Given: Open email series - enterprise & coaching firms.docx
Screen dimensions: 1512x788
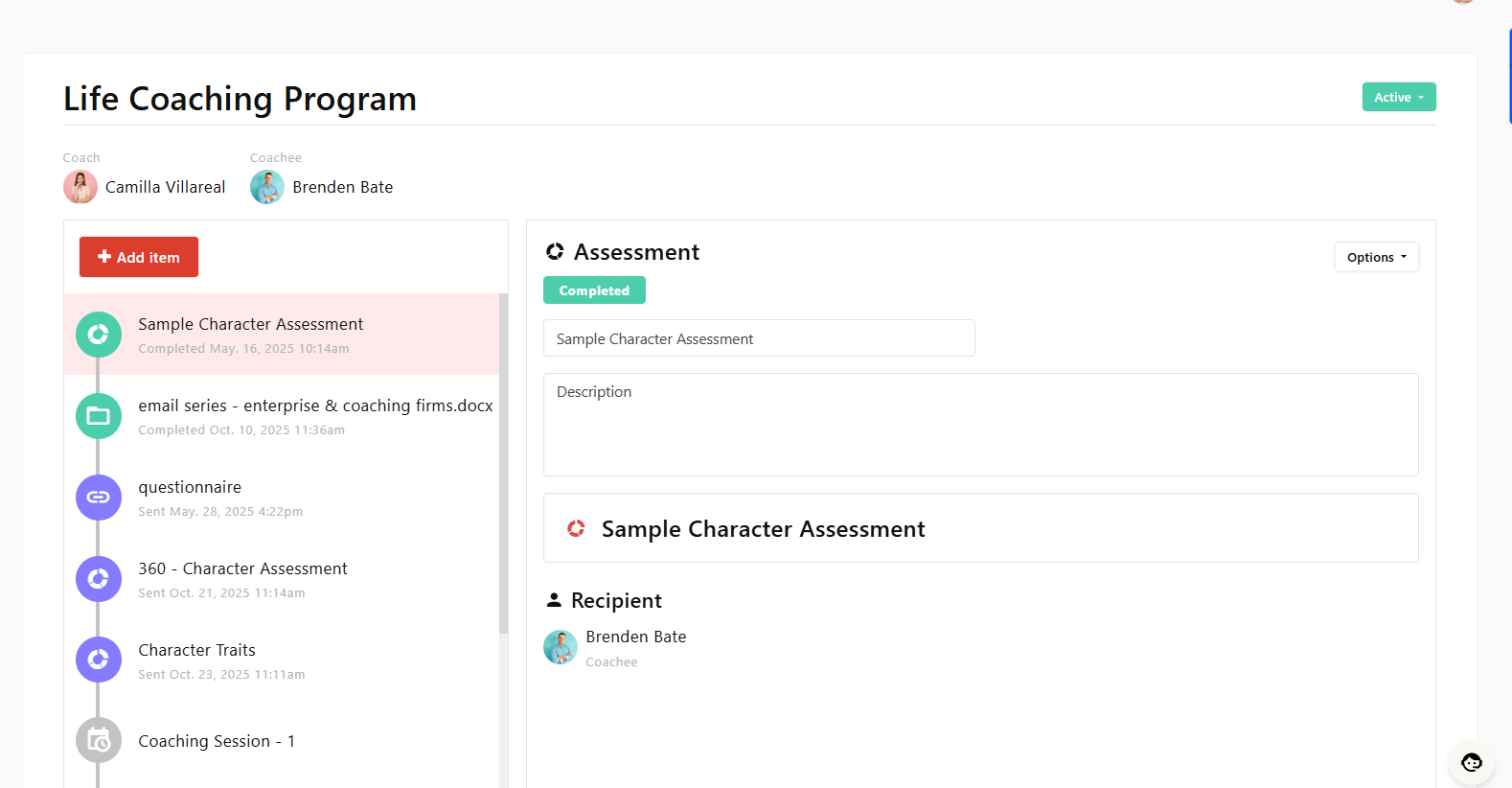Looking at the screenshot, I should [x=315, y=406].
